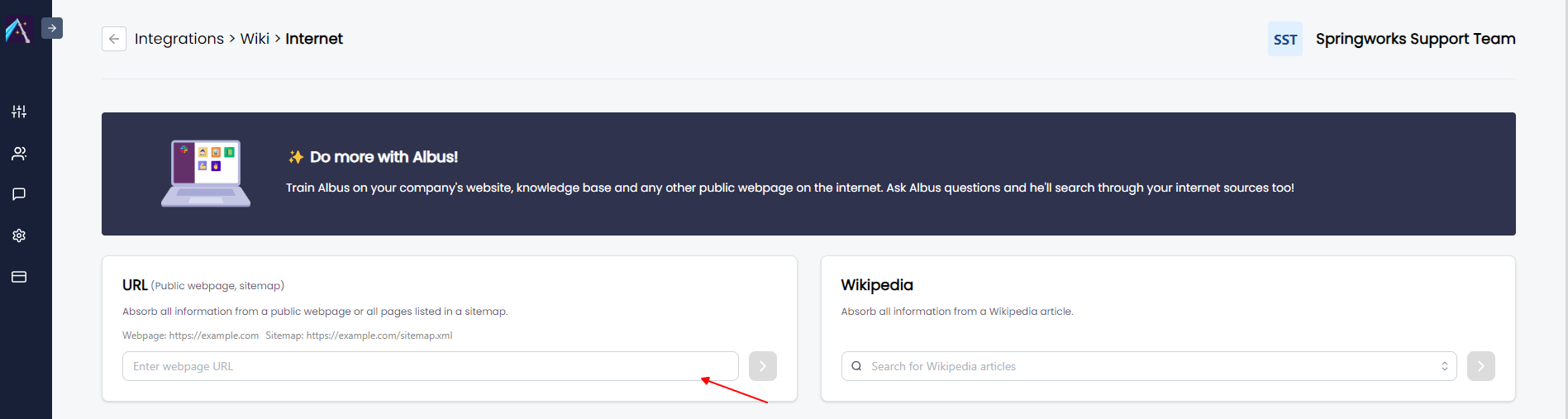The height and width of the screenshot is (419, 1568).
Task: Open the Wikipedia articles dropdown arrows
Action: [1445, 366]
